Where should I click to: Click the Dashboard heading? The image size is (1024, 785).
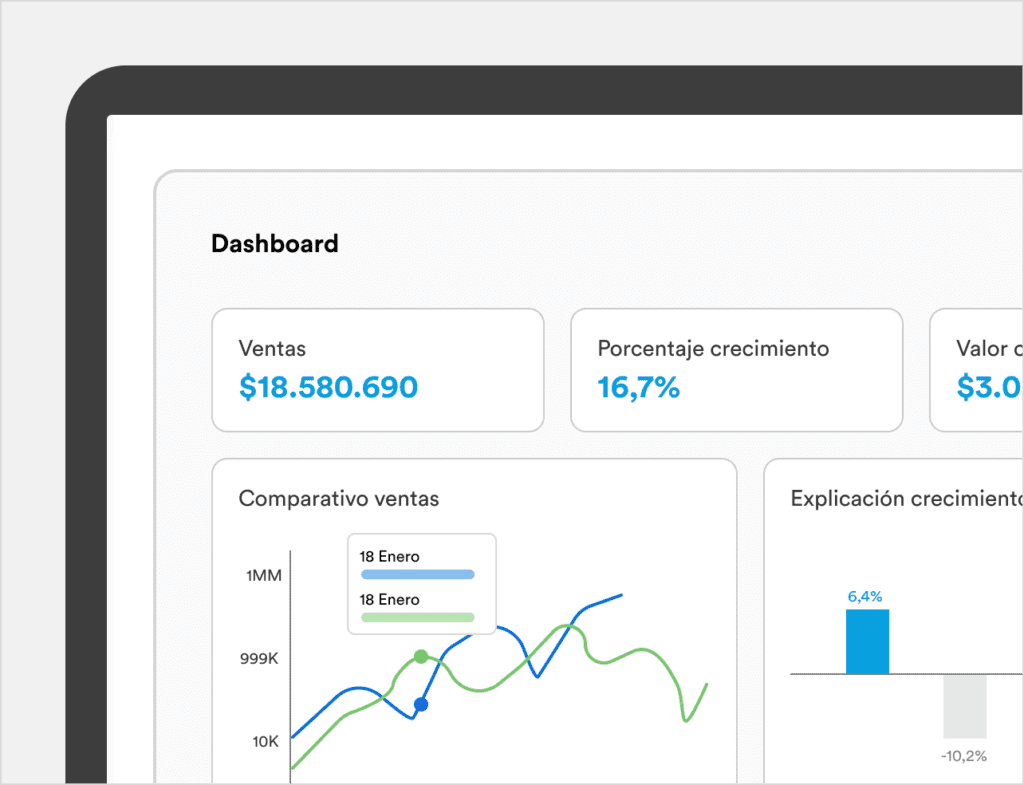274,243
